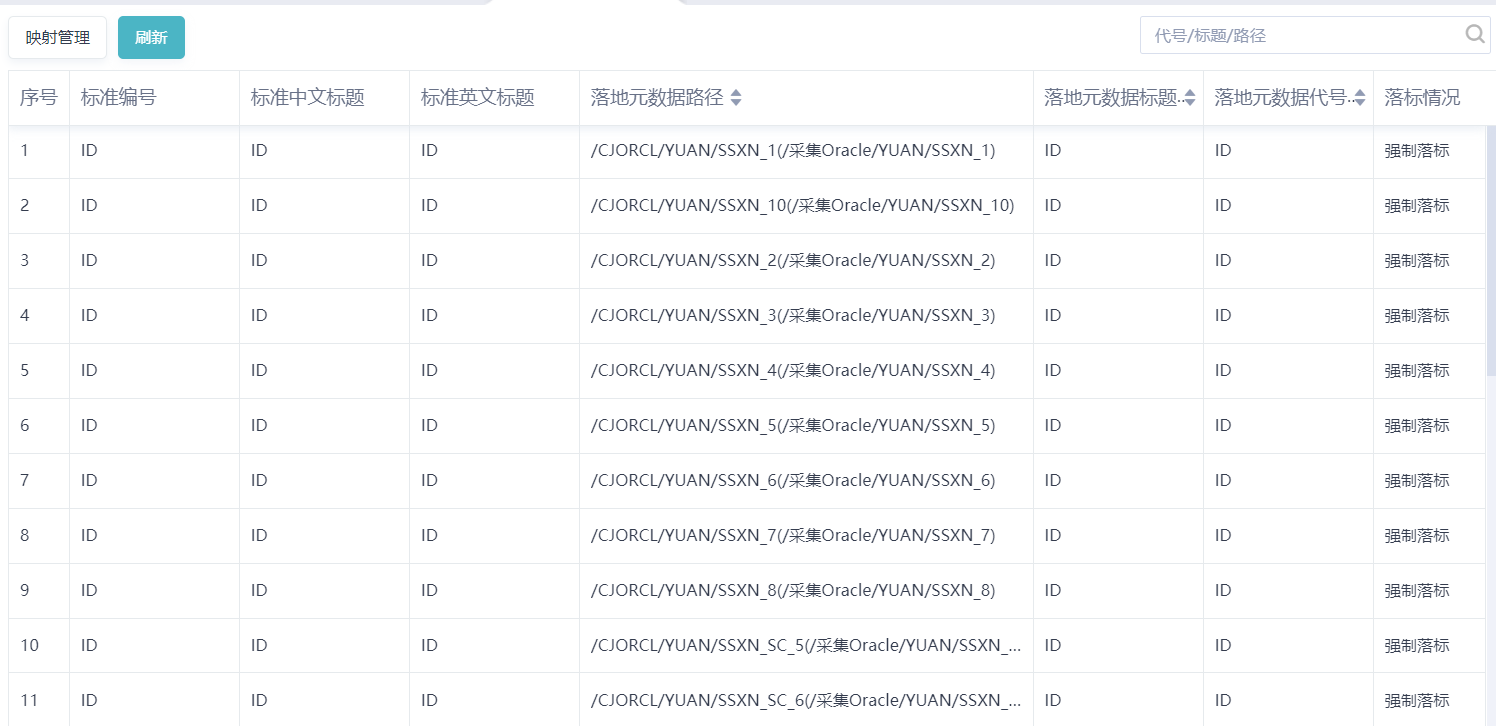This screenshot has width=1496, height=726.
Task: Select the SSXN_2 path in row 3
Action: tap(792, 261)
